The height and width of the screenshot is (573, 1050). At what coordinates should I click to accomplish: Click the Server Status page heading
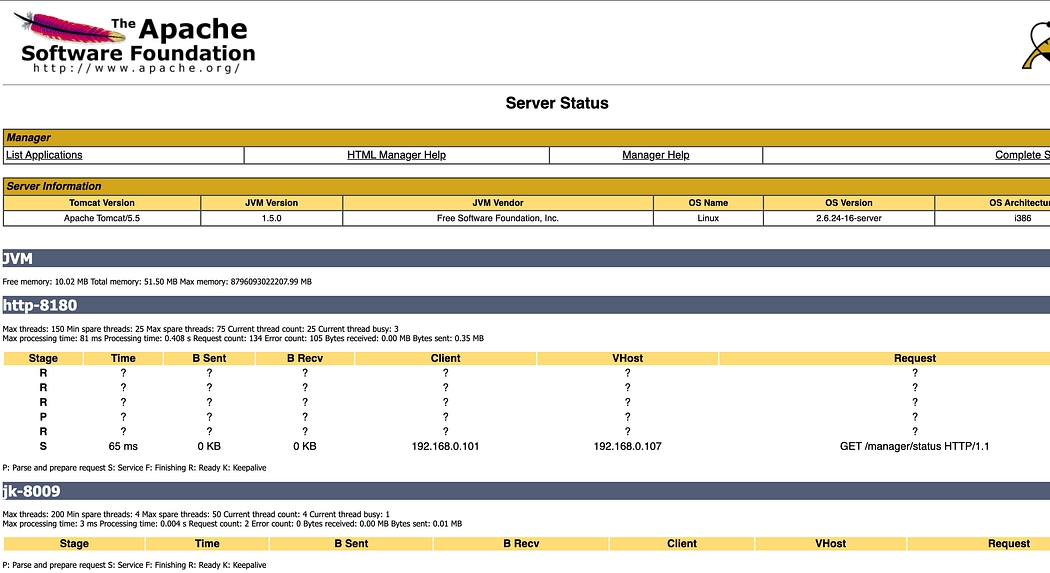(x=556, y=103)
